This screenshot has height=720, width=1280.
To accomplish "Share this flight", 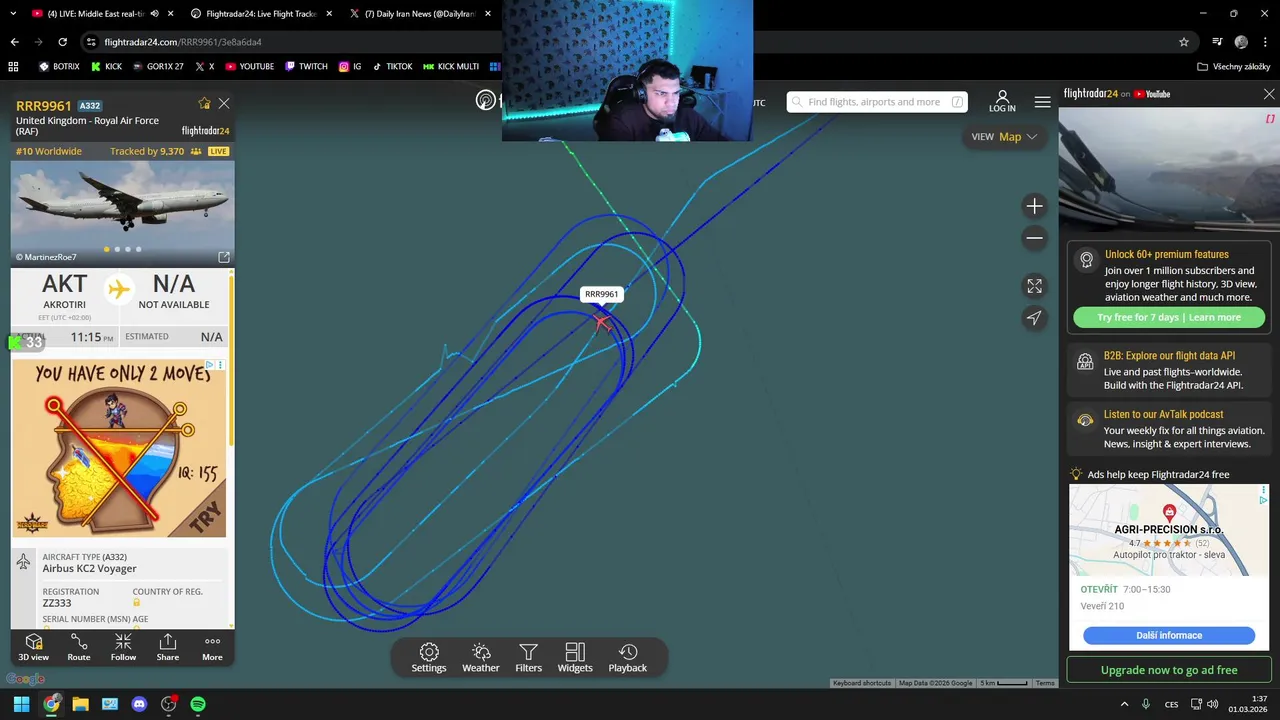I will (168, 647).
